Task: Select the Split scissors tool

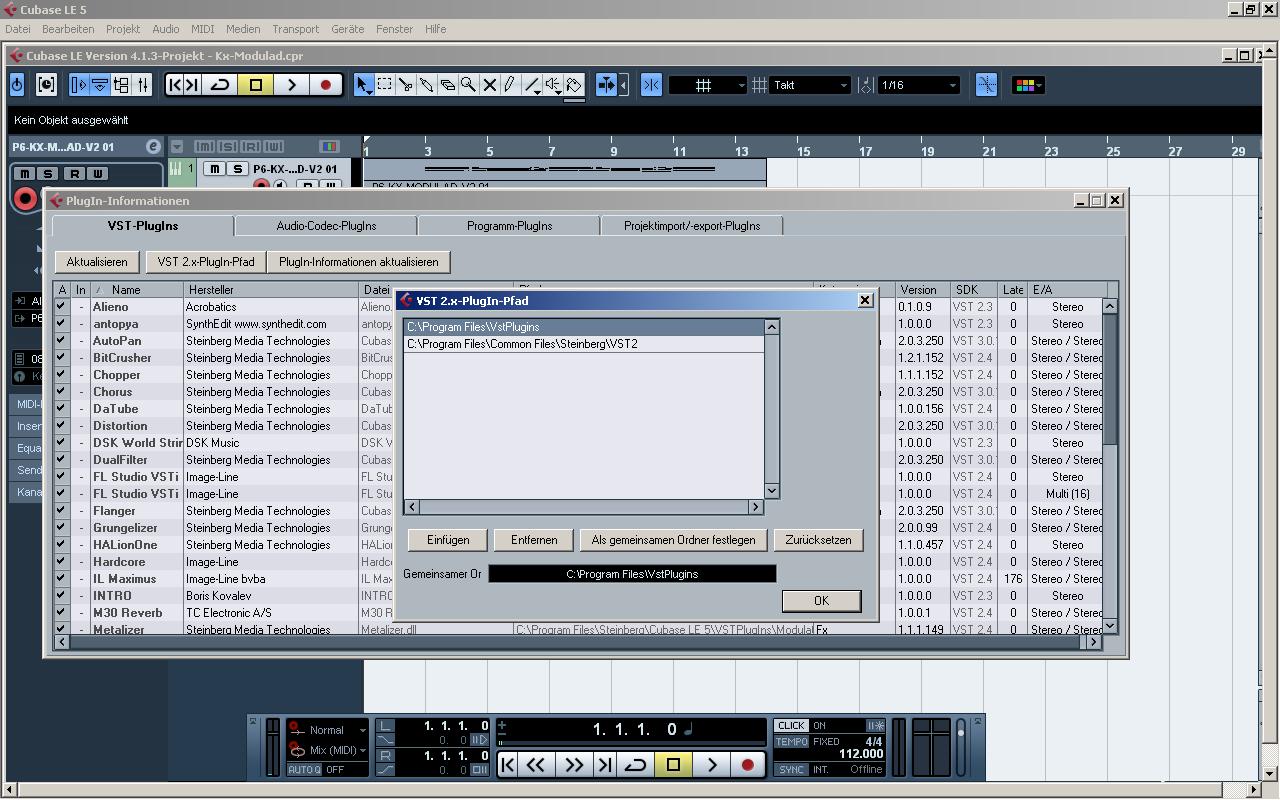Action: pos(405,85)
